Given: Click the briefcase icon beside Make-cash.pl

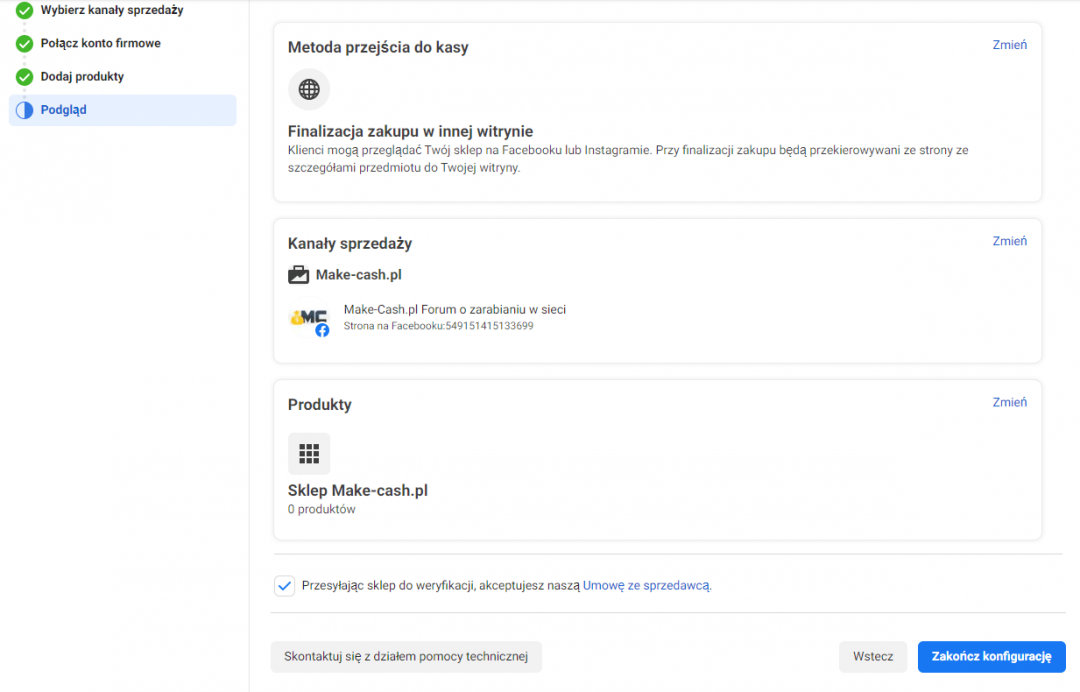Looking at the screenshot, I should coord(298,274).
